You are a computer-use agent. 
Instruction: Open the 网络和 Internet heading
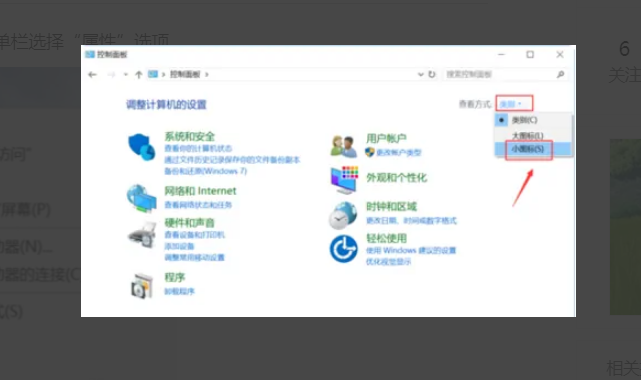tap(200, 191)
